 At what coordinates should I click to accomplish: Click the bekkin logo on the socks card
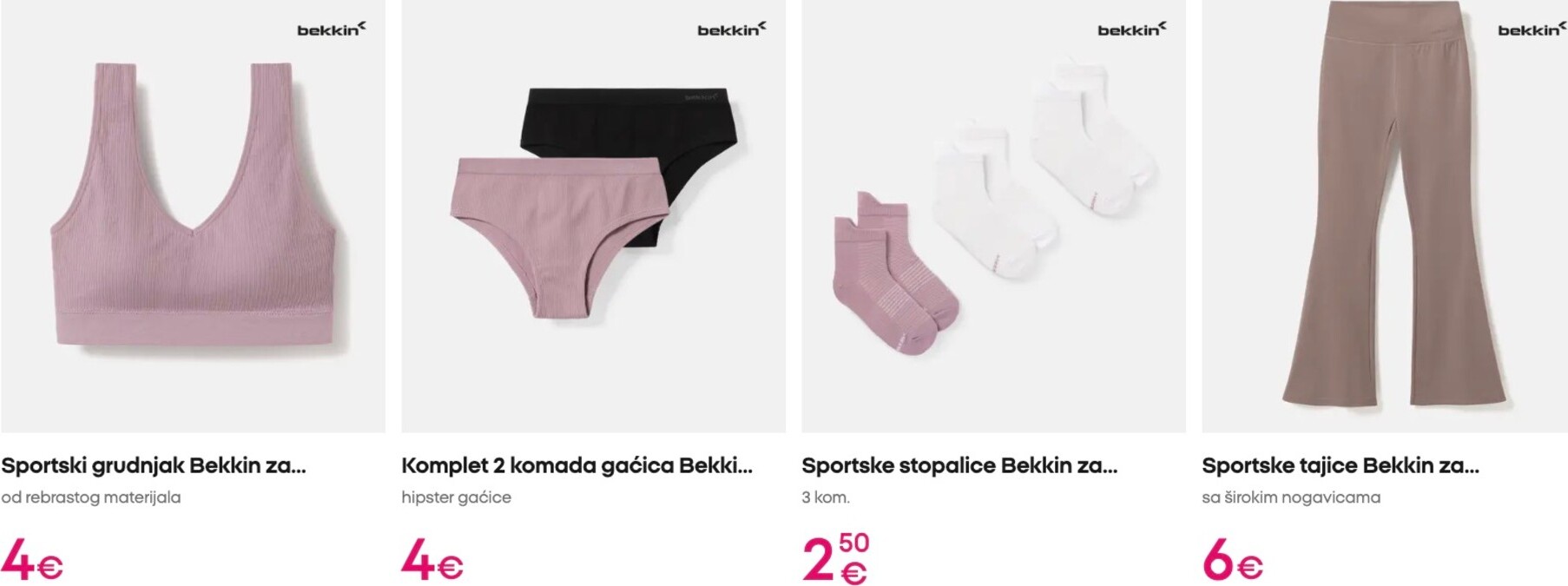1132,30
